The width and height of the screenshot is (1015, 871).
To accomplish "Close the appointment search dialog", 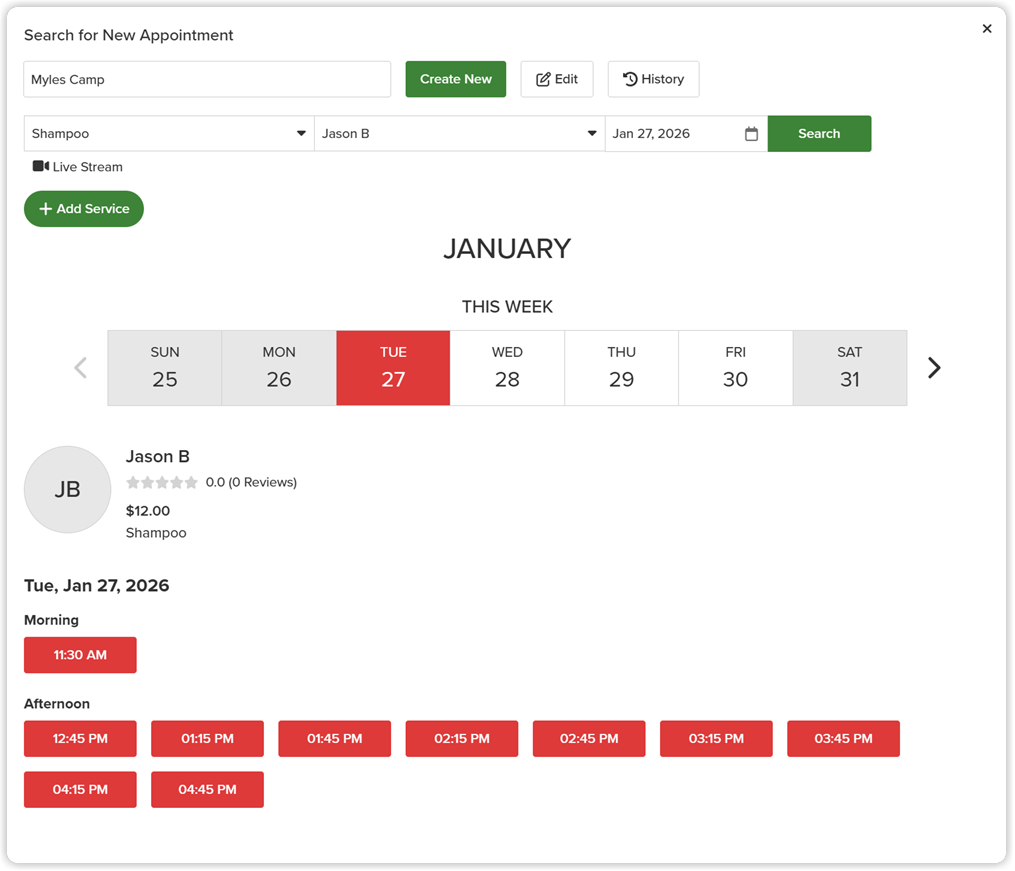I will [x=987, y=28].
